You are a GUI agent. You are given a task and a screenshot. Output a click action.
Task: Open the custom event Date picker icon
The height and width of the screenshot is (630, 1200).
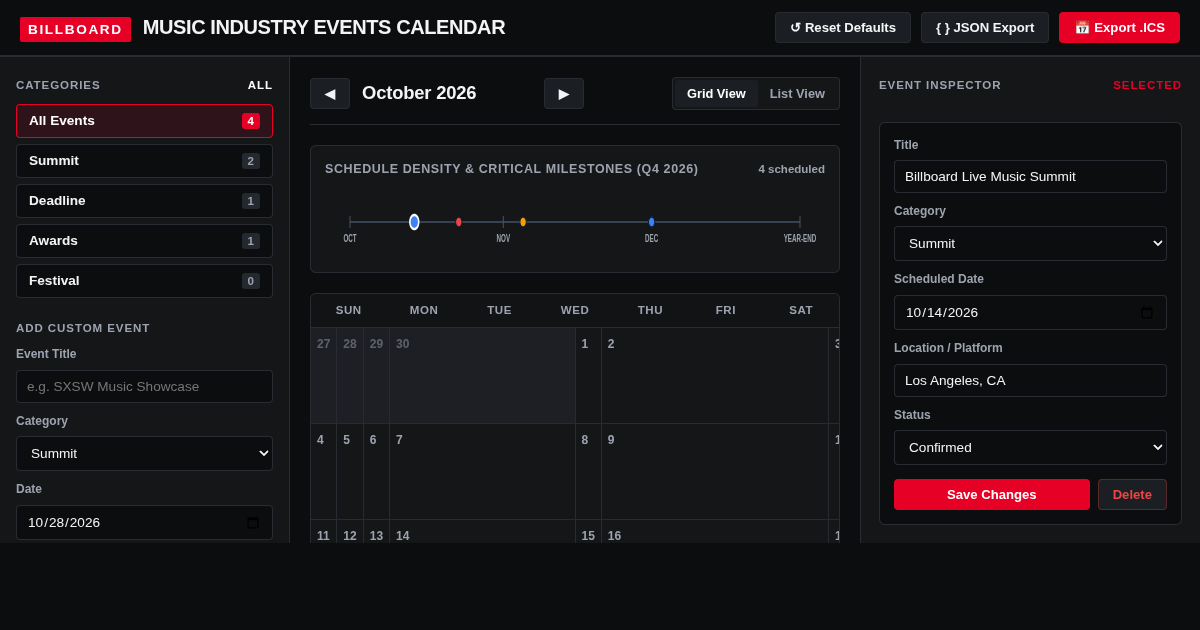click(x=253, y=523)
